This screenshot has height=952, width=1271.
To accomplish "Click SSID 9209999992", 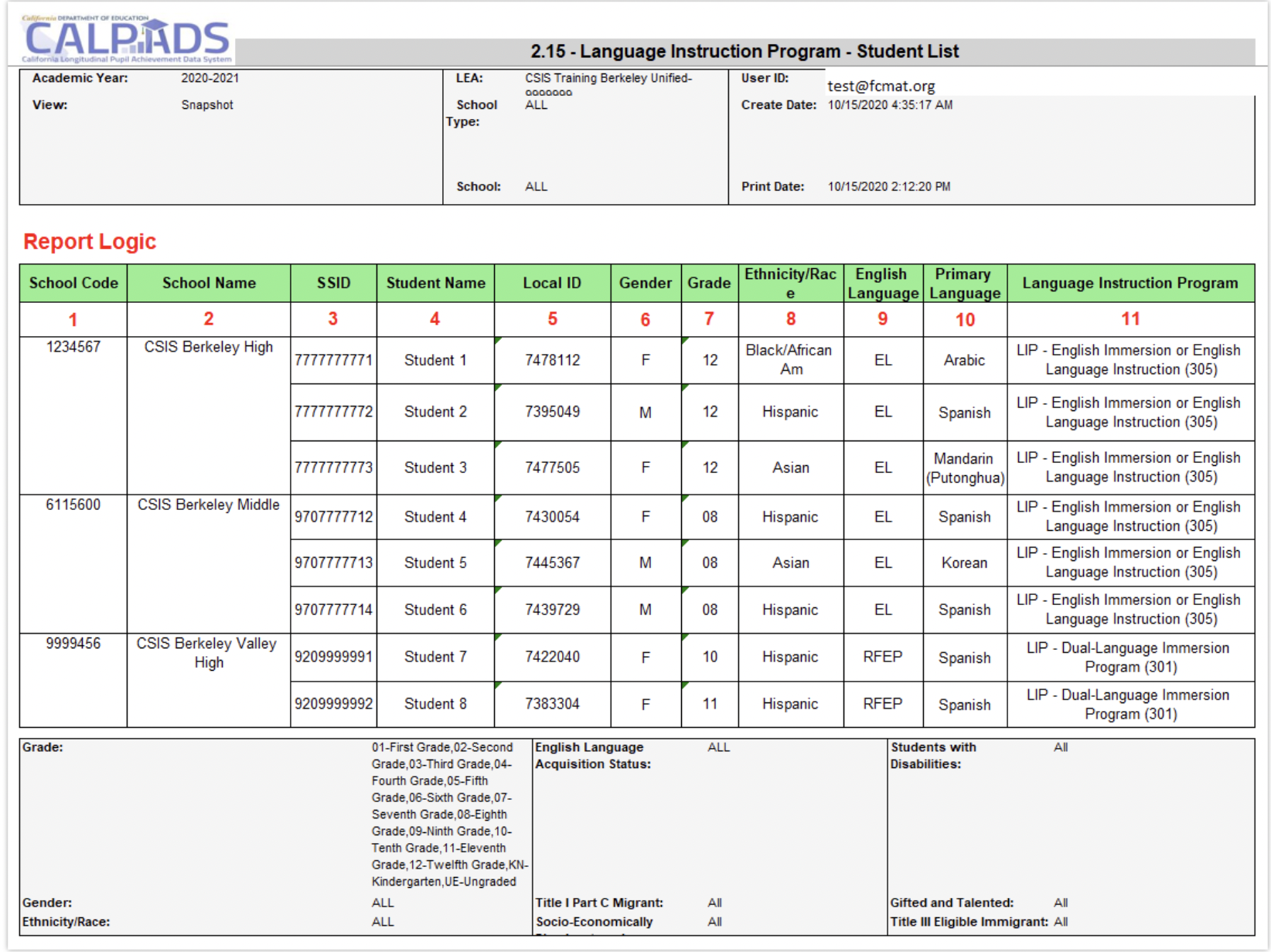I will (333, 704).
